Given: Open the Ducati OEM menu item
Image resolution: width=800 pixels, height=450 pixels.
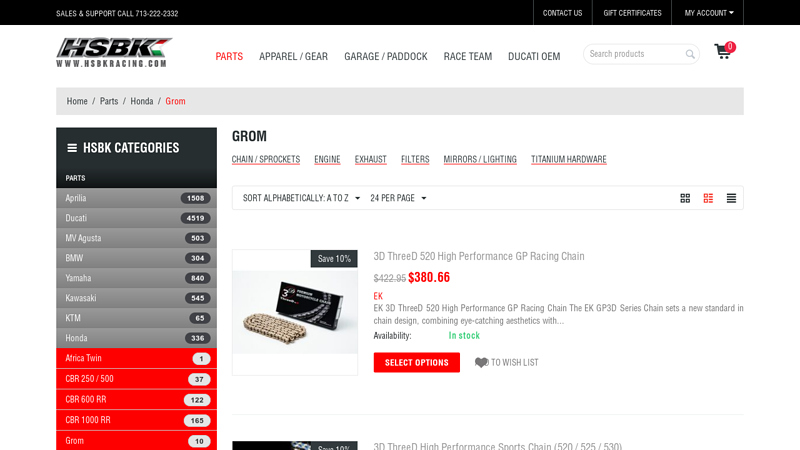Looking at the screenshot, I should click(x=534, y=56).
